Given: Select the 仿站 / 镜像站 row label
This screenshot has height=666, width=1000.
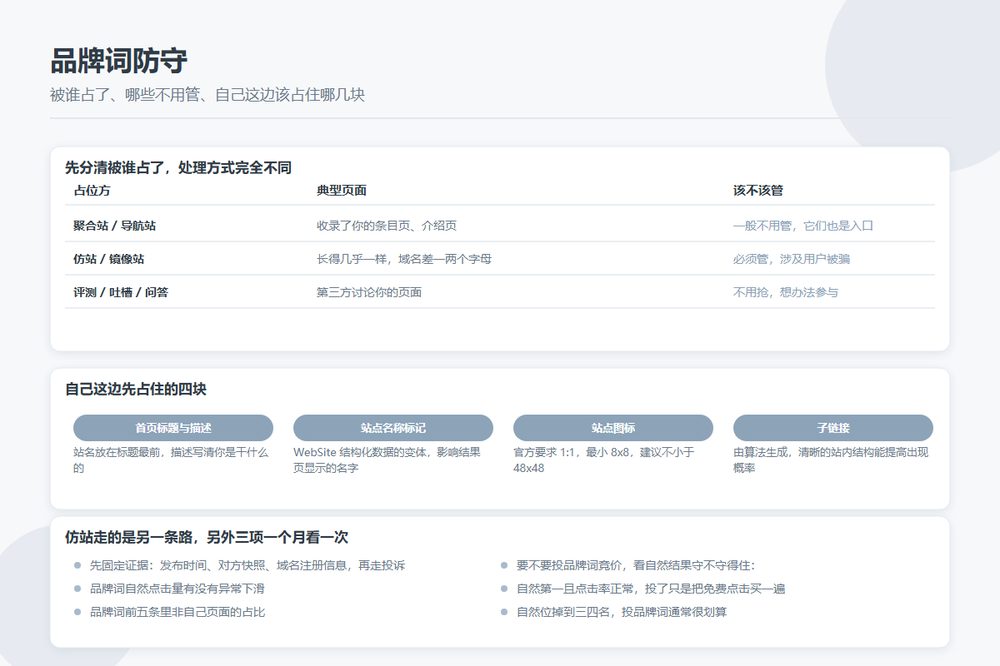Looking at the screenshot, I should (108, 258).
